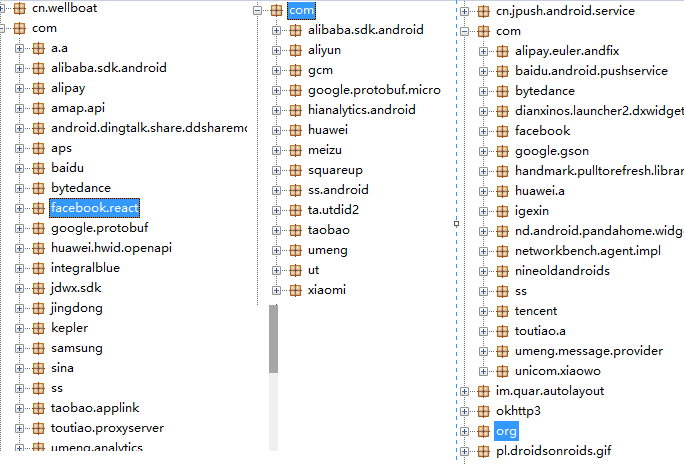Expand the ss.android package

[276, 190]
